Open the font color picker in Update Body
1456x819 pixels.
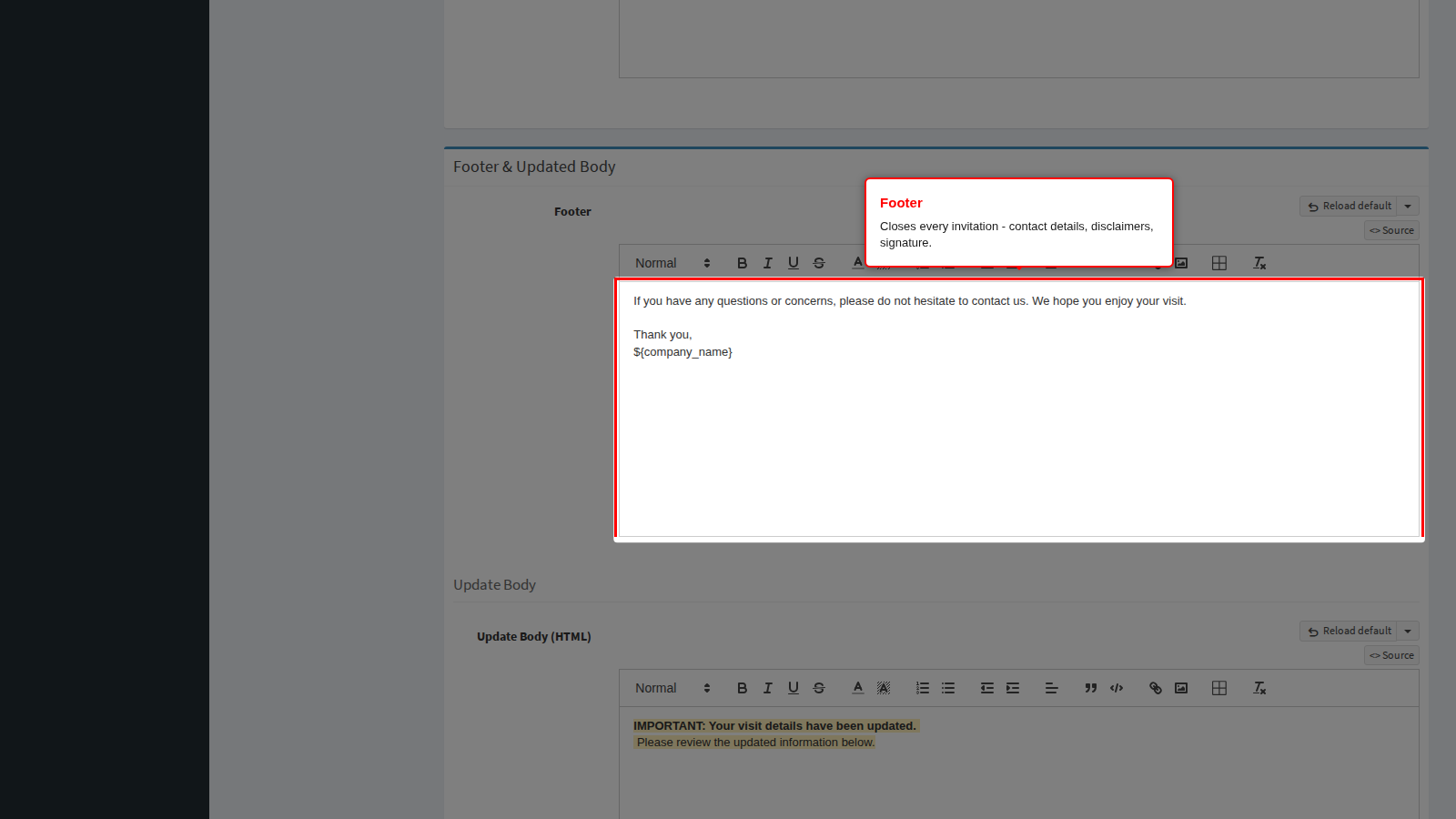pyautogui.click(x=857, y=688)
